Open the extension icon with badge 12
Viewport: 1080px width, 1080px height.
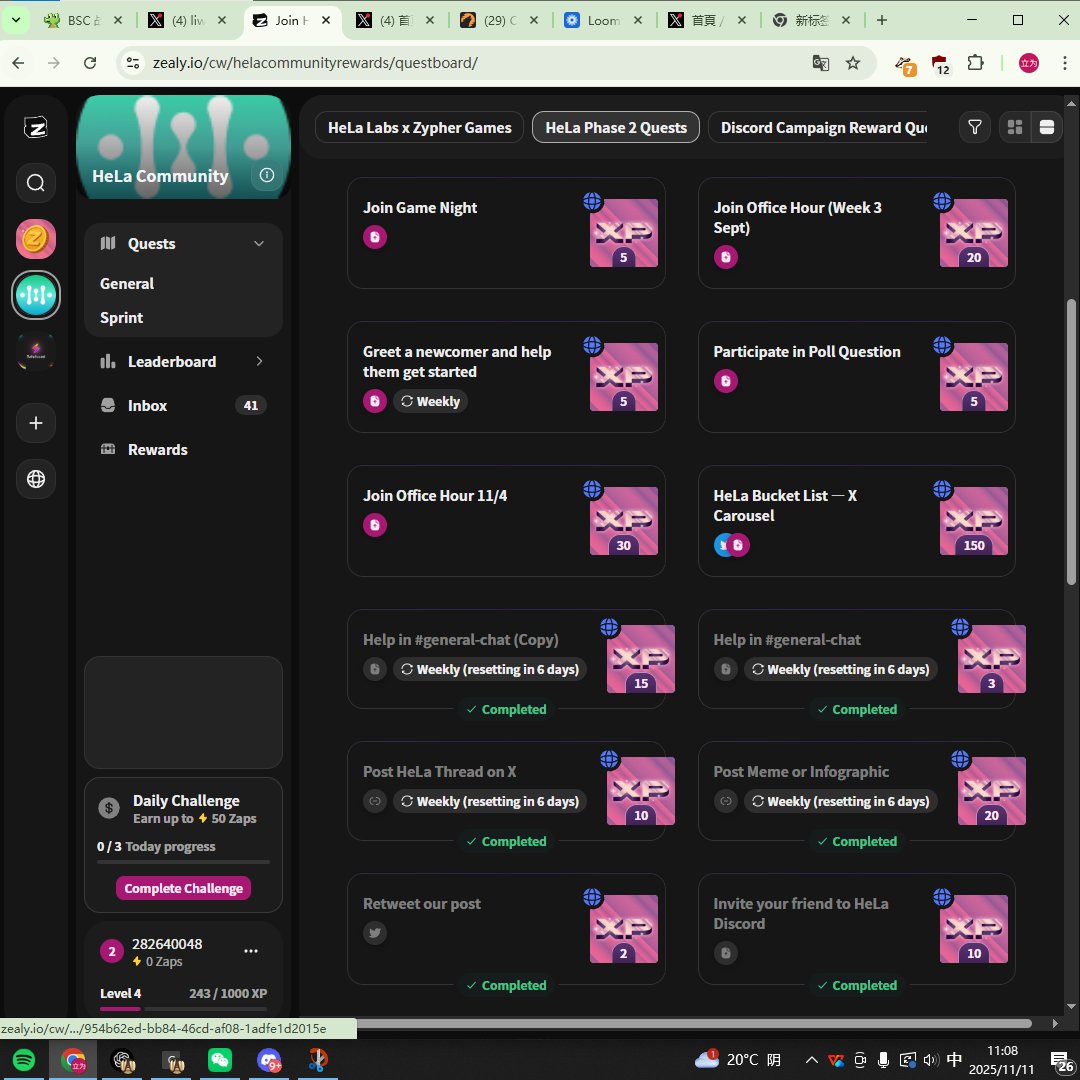[941, 65]
